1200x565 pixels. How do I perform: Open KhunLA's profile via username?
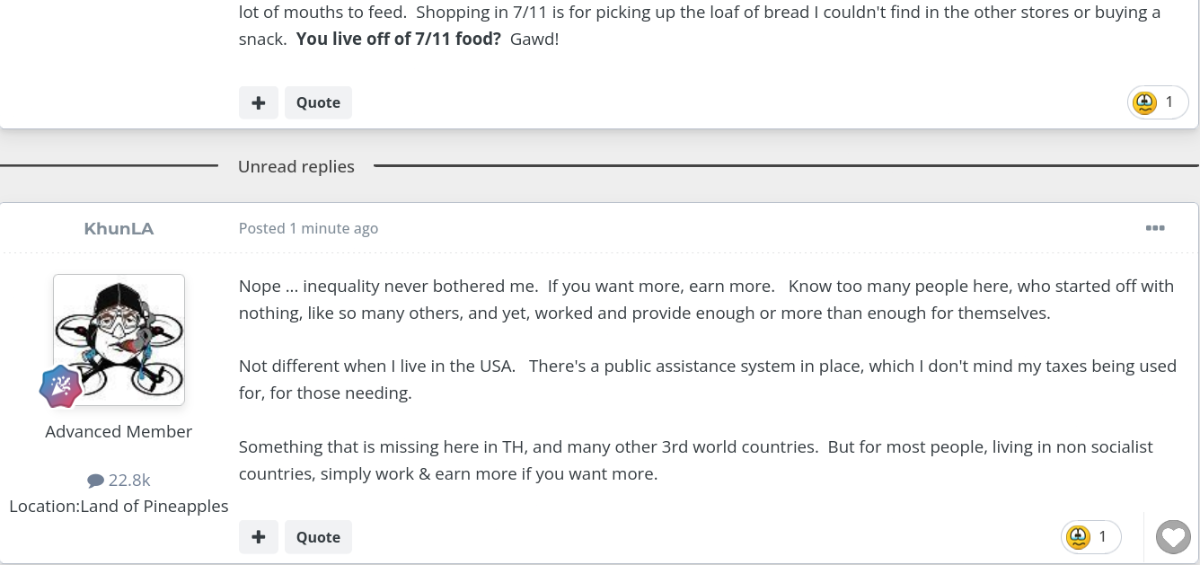119,229
